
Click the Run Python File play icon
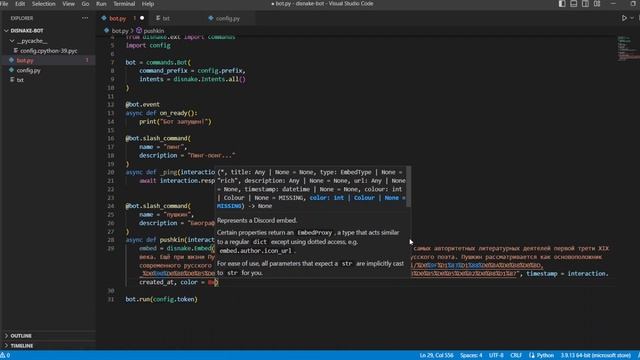tap(624, 18)
